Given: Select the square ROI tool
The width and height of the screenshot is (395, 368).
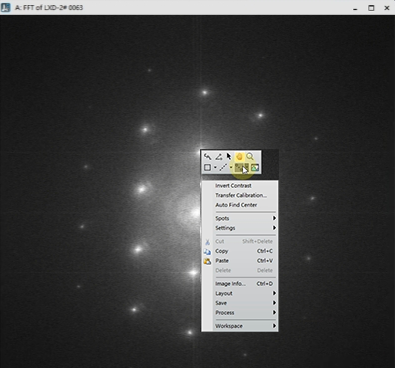Looking at the screenshot, I should point(207,167).
